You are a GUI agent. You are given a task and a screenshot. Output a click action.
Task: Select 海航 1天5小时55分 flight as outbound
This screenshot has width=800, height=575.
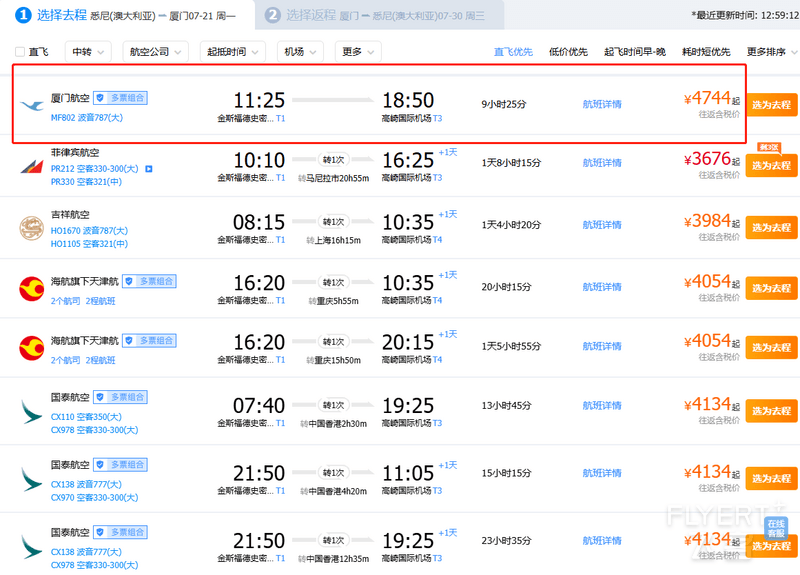771,347
